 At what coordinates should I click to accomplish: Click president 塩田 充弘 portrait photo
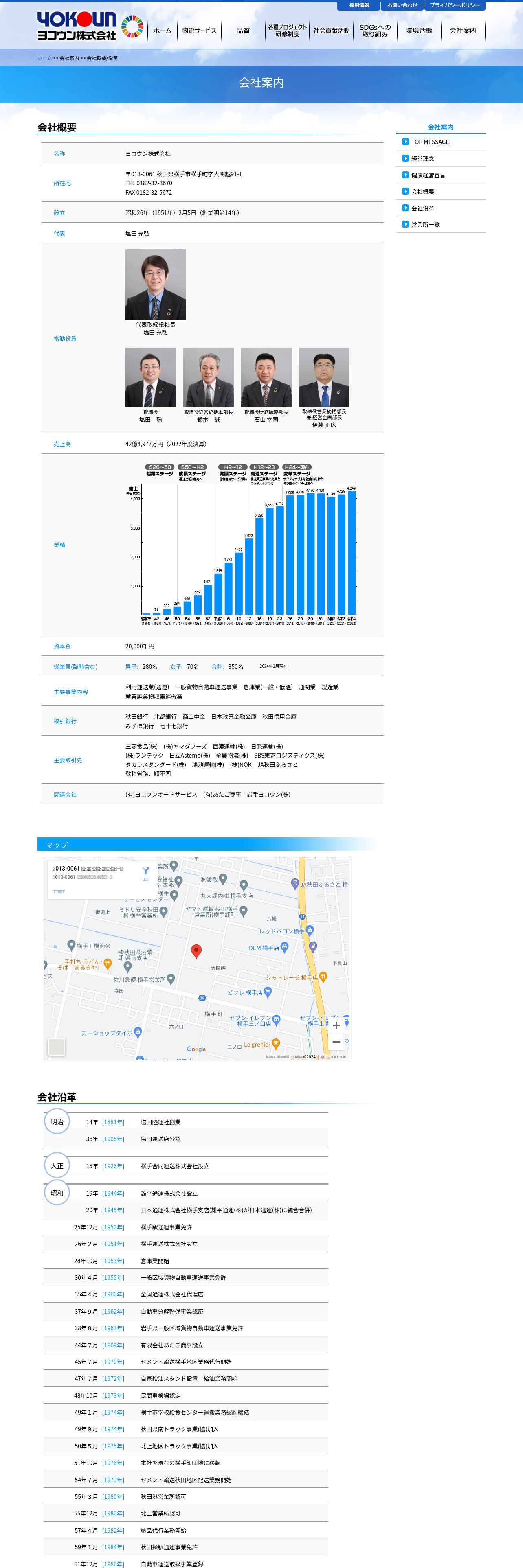155,284
